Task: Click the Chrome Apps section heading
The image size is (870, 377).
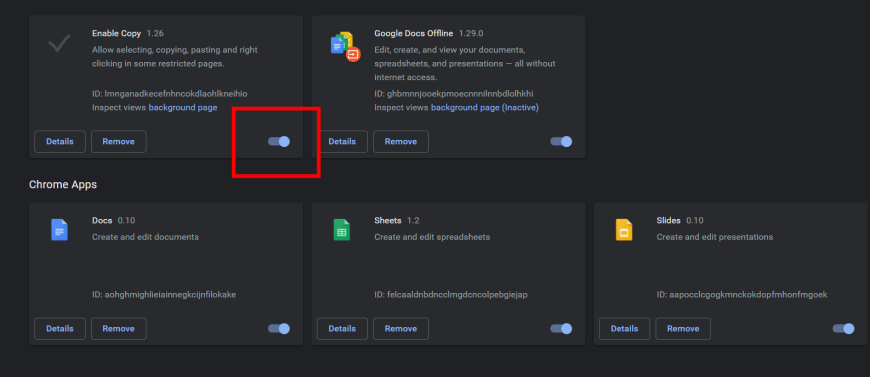Action: [x=63, y=184]
